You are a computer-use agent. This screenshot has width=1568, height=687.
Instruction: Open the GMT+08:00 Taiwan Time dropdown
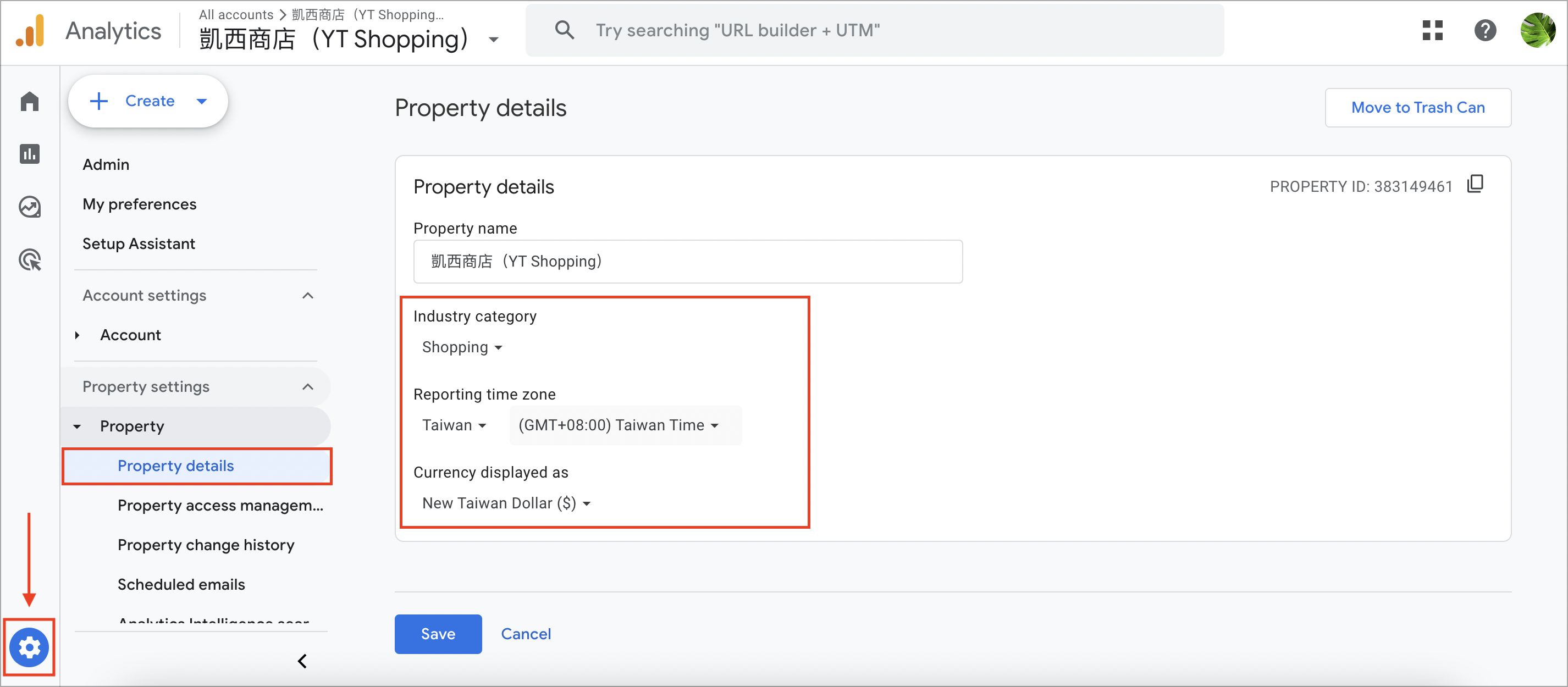coord(619,425)
